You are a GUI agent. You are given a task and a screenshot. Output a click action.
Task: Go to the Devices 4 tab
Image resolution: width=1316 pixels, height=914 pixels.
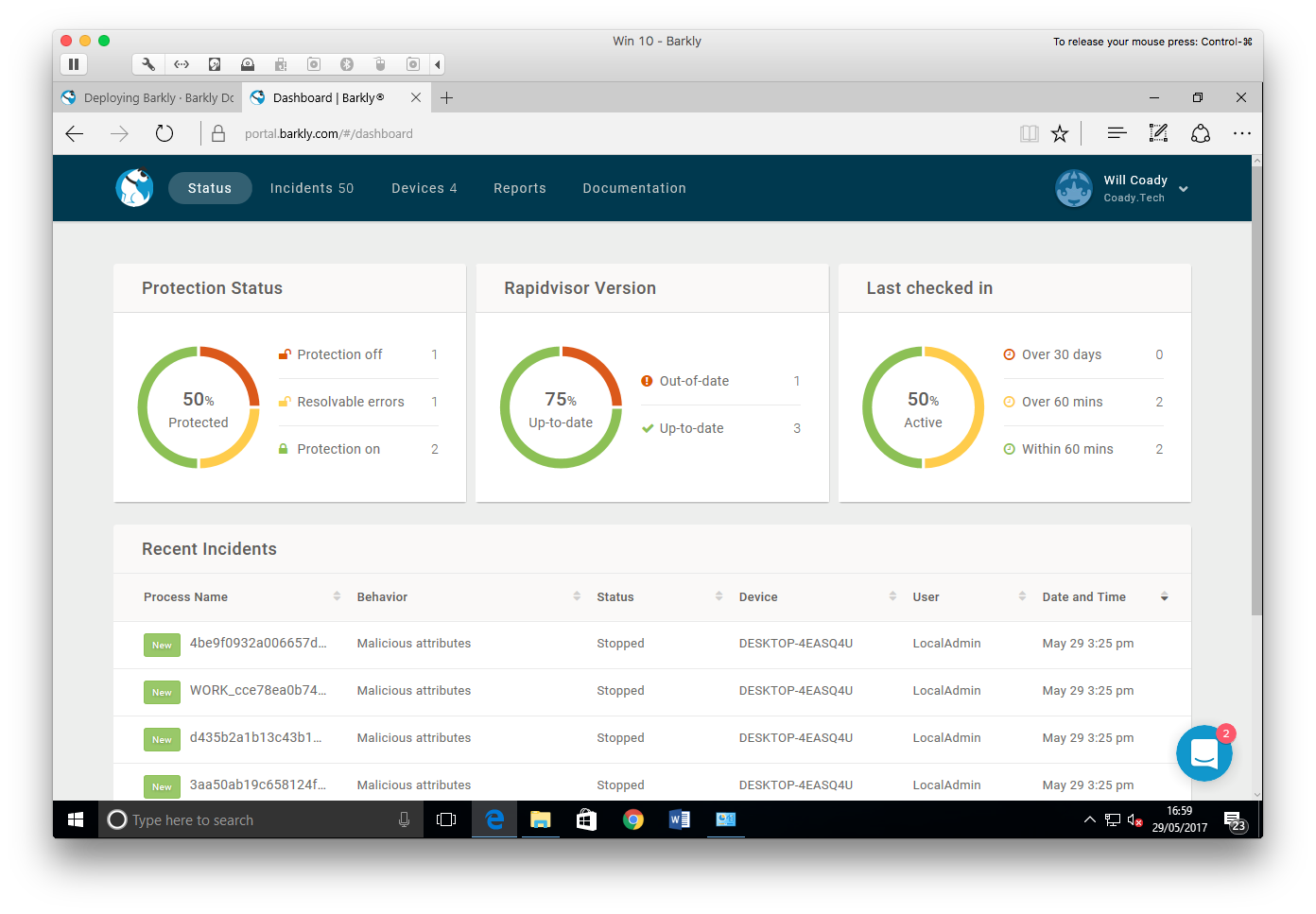tap(424, 188)
